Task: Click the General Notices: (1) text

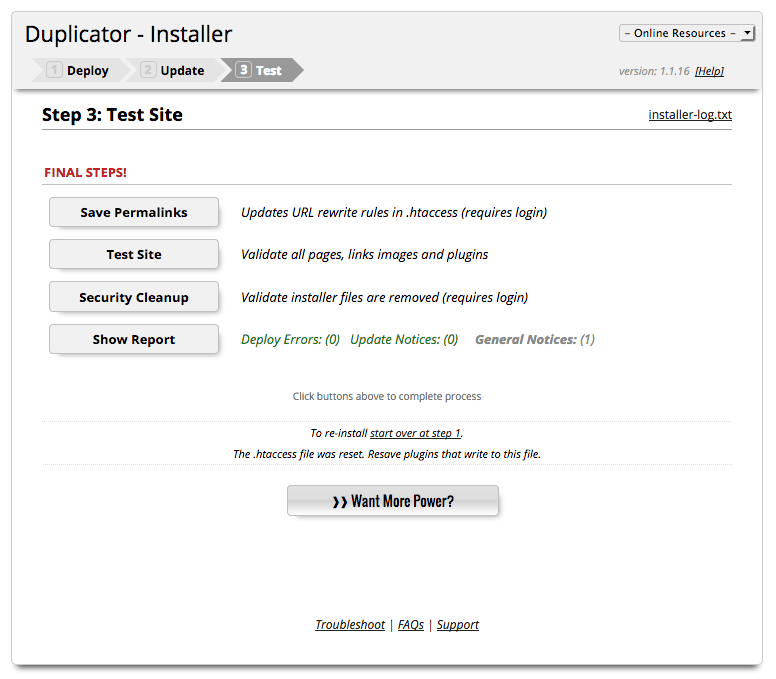Action: point(534,340)
